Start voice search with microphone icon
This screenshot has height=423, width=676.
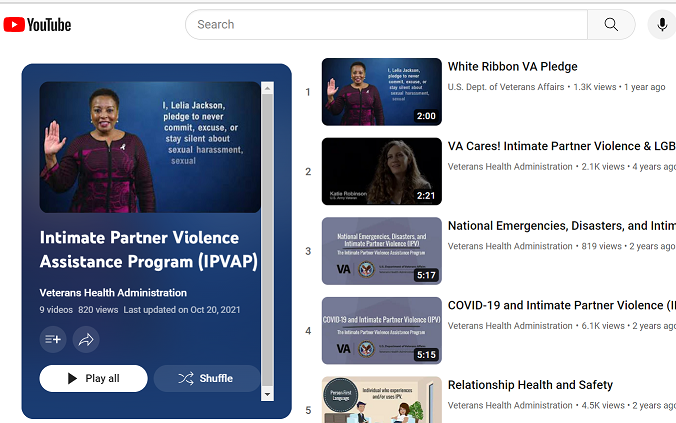point(662,25)
